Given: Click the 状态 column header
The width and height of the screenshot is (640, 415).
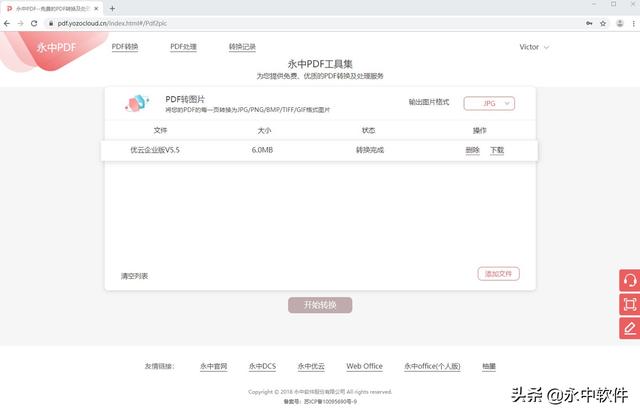Looking at the screenshot, I should tap(369, 130).
